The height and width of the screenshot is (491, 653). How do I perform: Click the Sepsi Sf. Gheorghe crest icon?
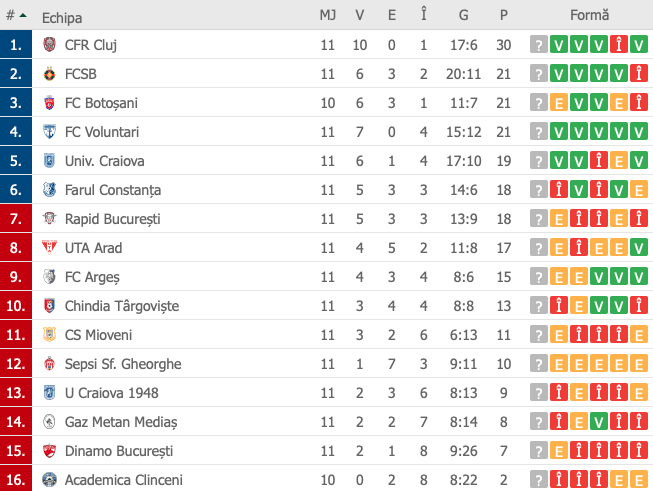[x=50, y=364]
